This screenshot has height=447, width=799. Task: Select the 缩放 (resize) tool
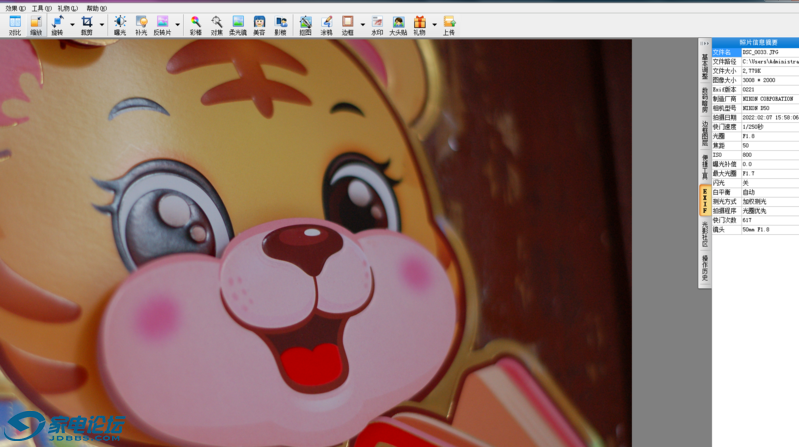point(35,25)
